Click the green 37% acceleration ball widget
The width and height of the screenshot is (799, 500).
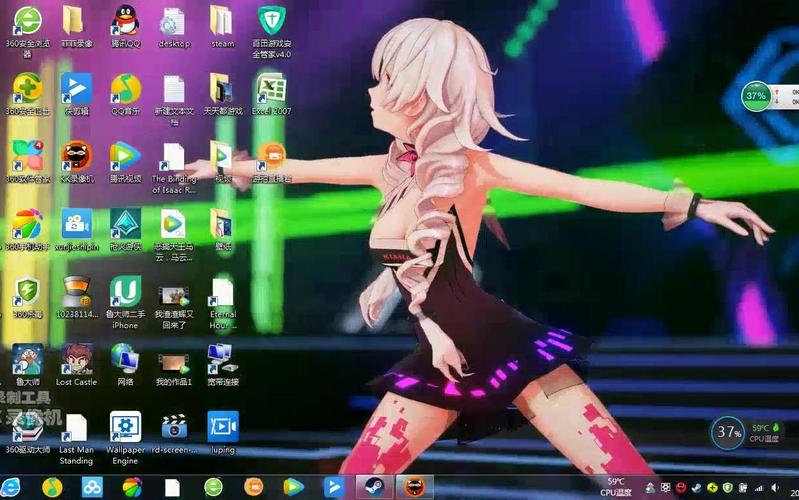(756, 96)
